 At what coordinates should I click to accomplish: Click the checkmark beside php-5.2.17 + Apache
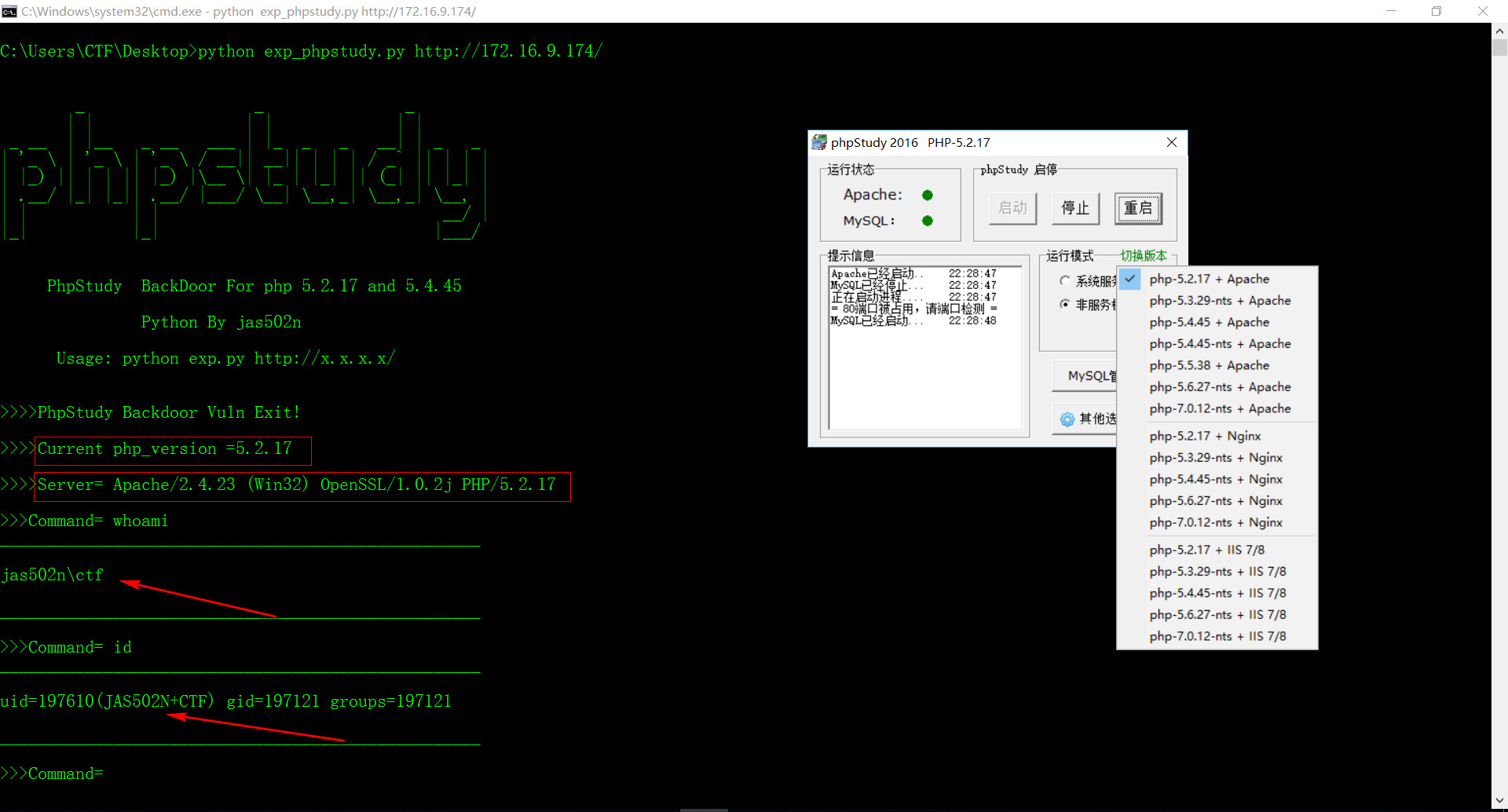pos(1130,279)
